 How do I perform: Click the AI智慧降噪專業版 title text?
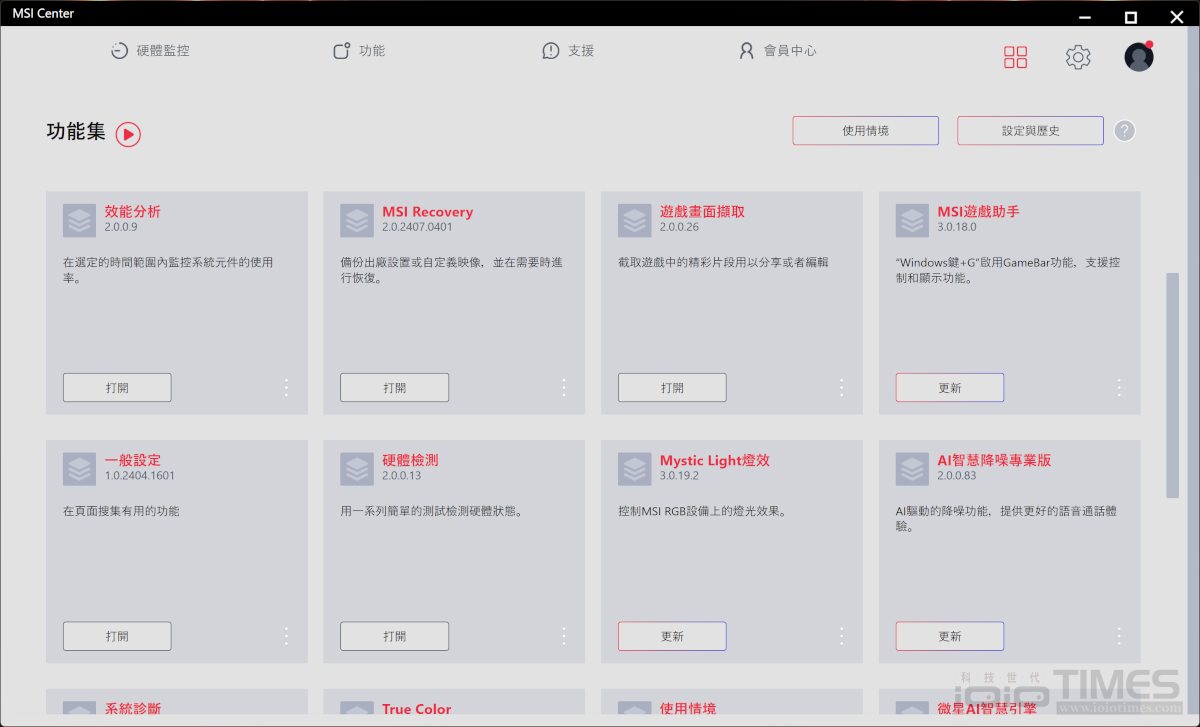tap(994, 461)
